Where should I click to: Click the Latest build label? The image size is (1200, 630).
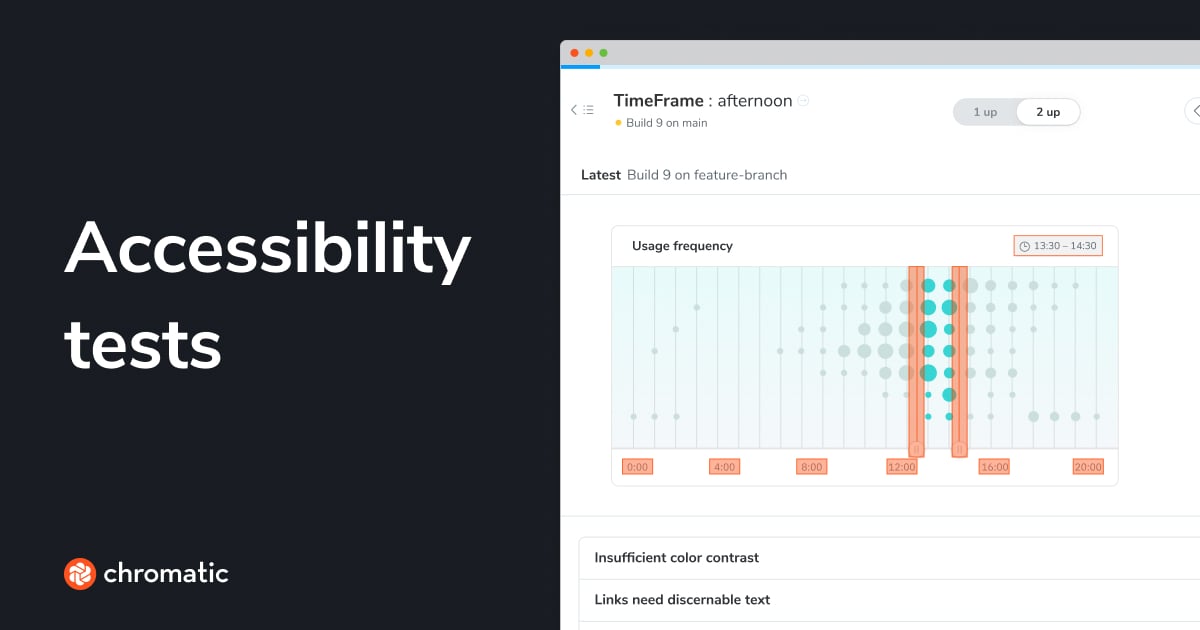pos(601,175)
